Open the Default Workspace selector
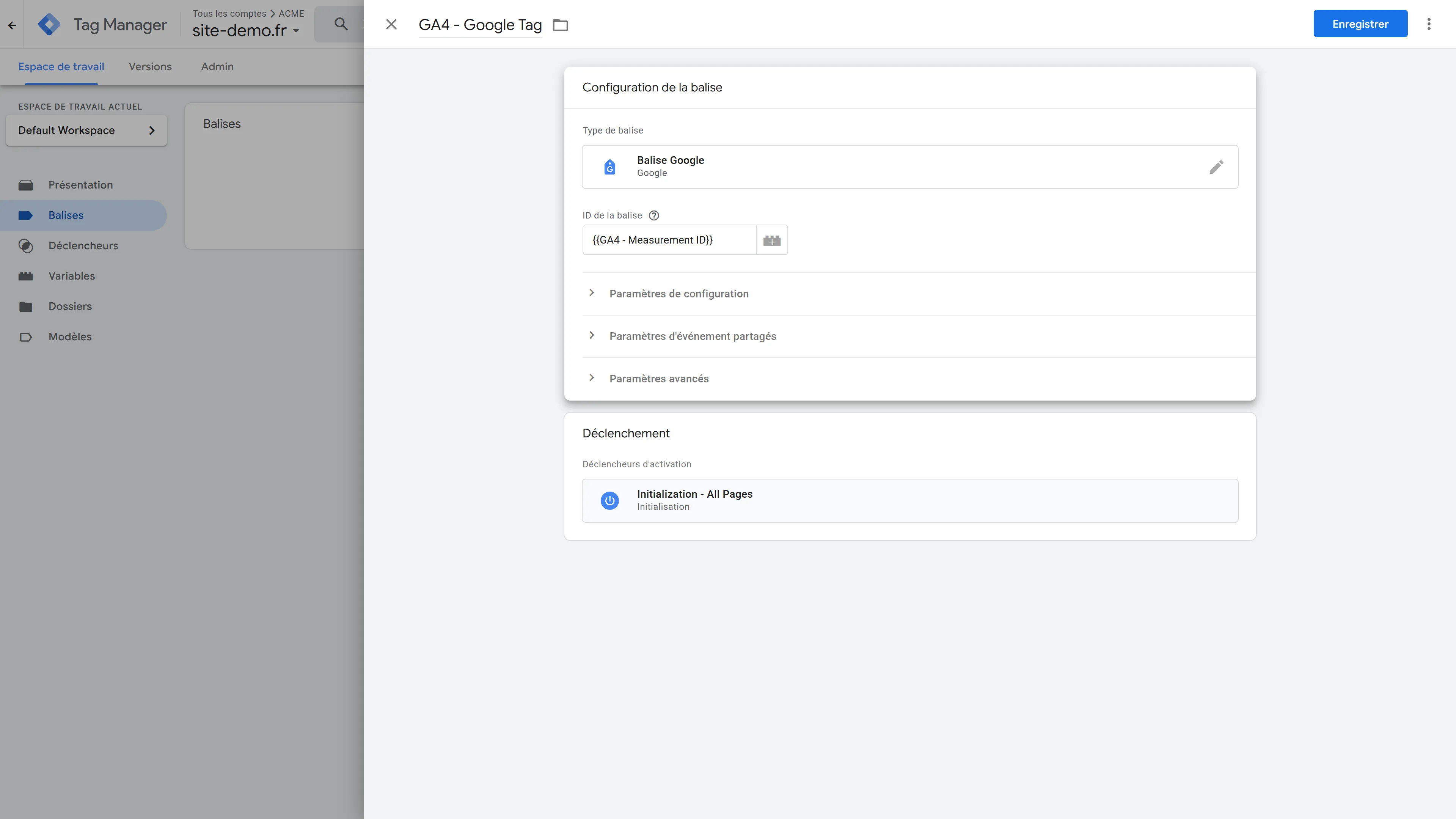1456x819 pixels. pos(86,130)
